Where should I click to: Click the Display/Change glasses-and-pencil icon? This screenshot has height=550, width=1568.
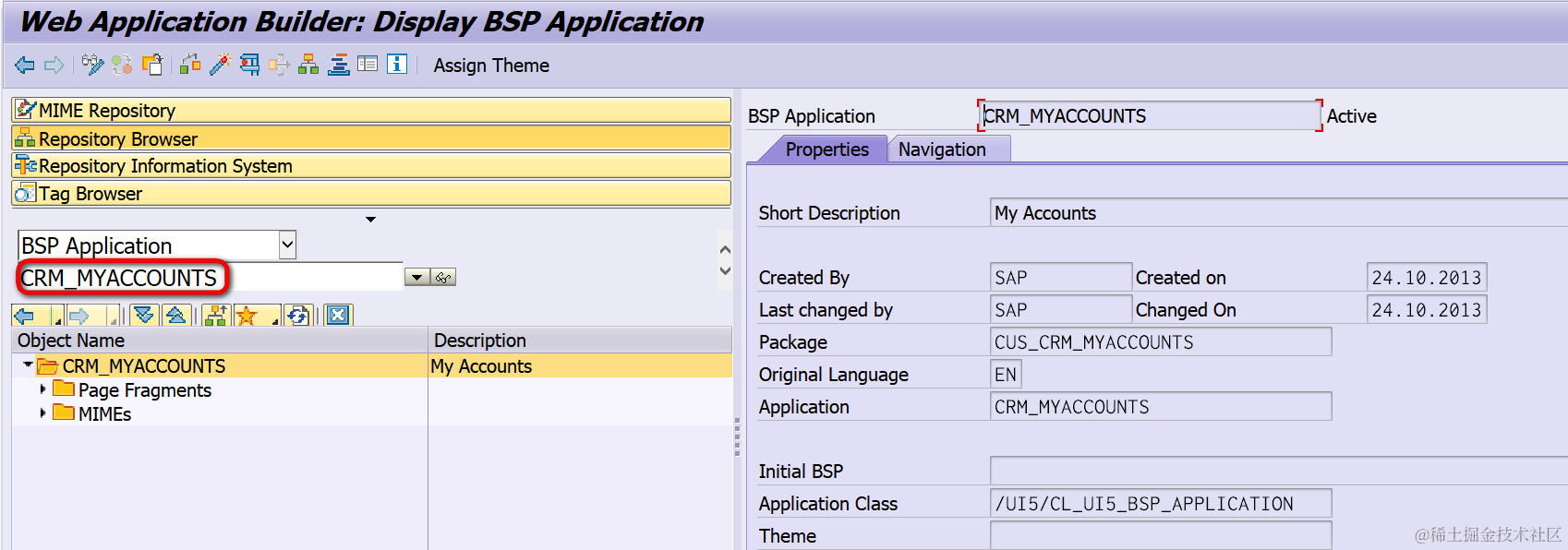click(x=92, y=65)
